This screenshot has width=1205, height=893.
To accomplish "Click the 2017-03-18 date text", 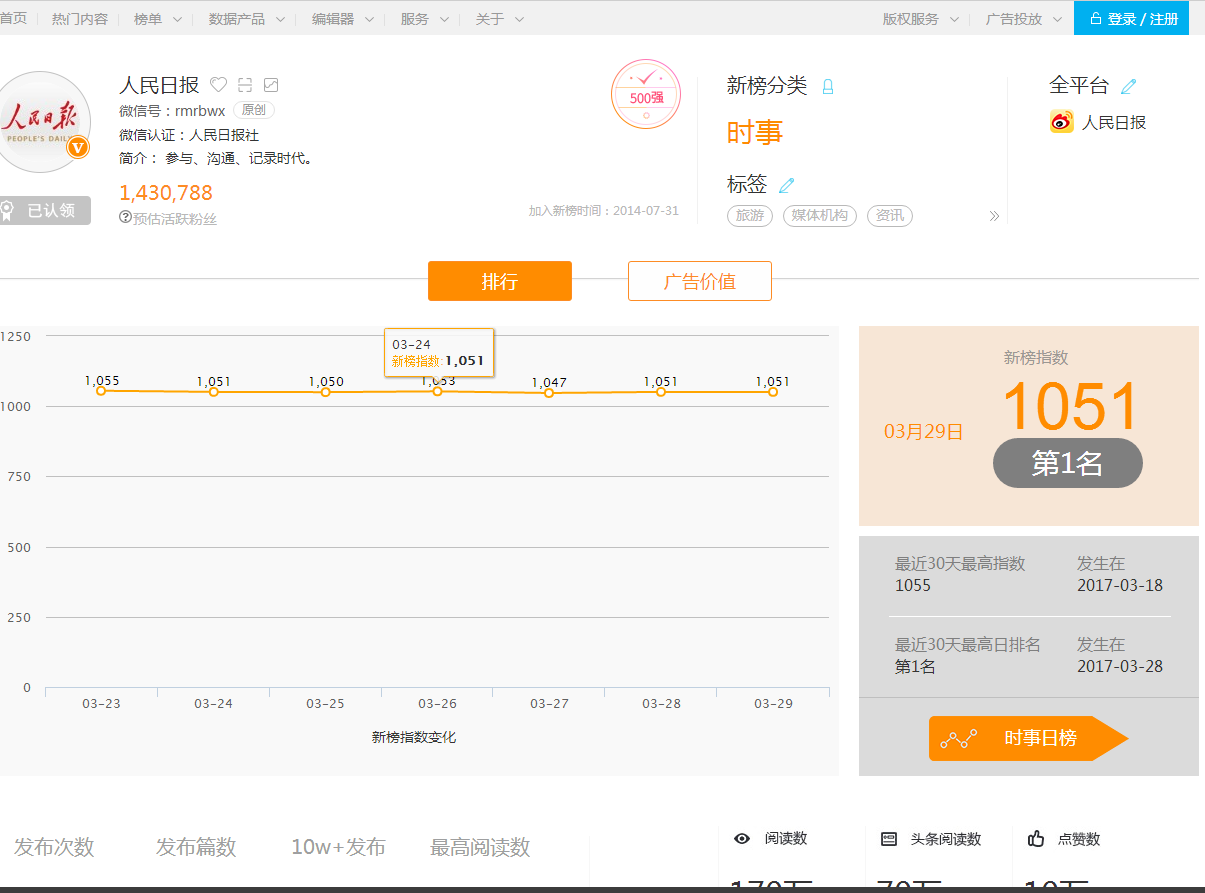I will 1120,585.
